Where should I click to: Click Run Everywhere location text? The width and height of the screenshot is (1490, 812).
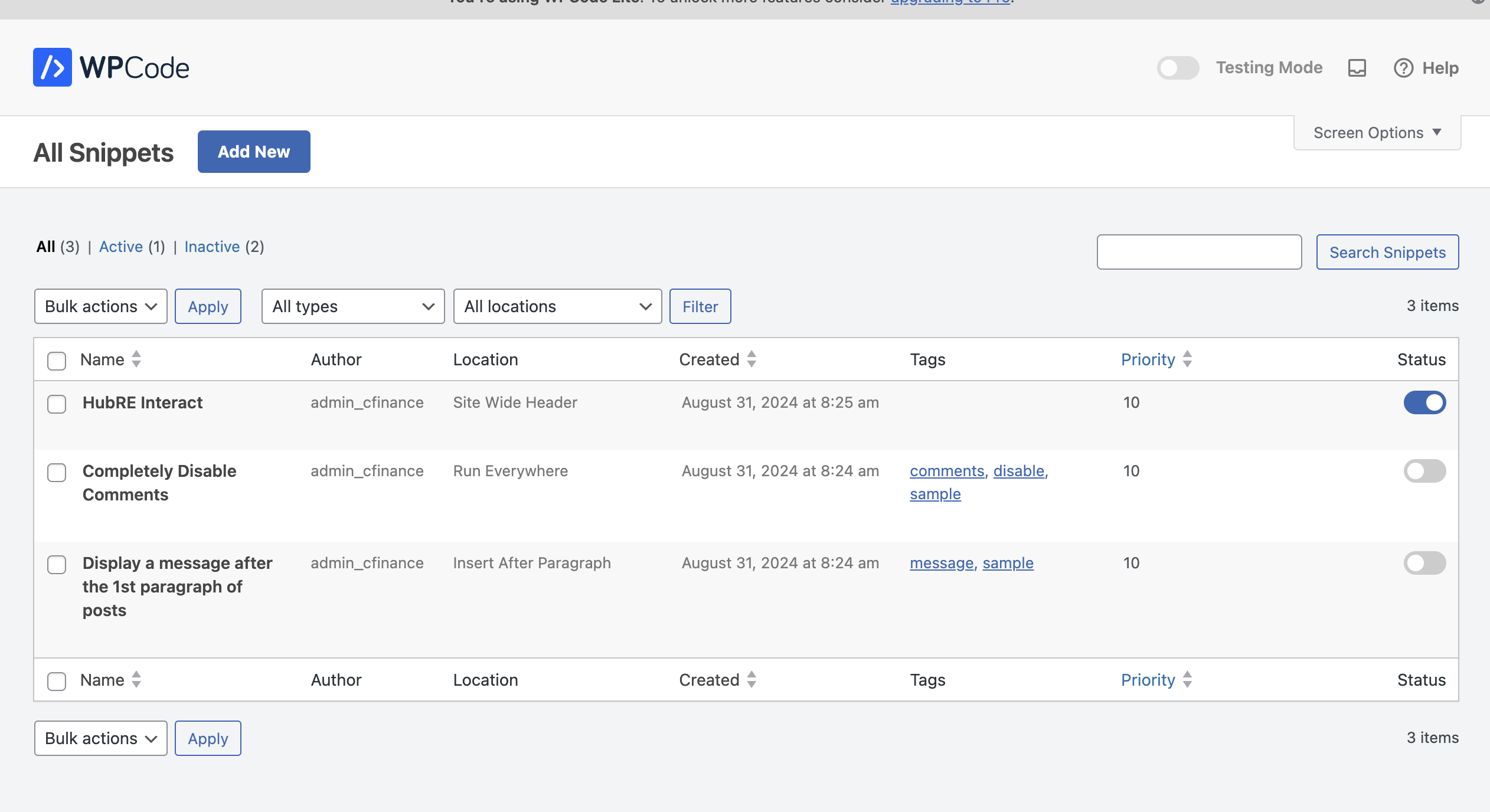coord(511,471)
